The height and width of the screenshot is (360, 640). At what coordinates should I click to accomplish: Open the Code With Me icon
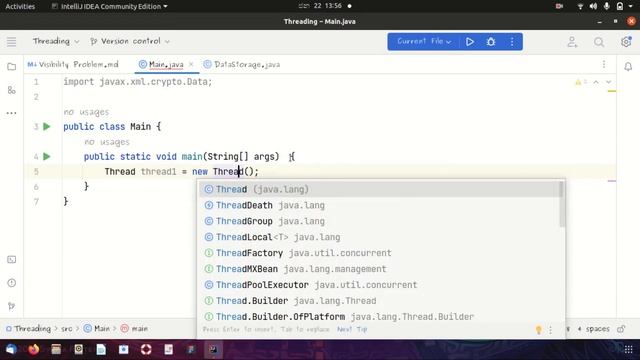(x=572, y=42)
